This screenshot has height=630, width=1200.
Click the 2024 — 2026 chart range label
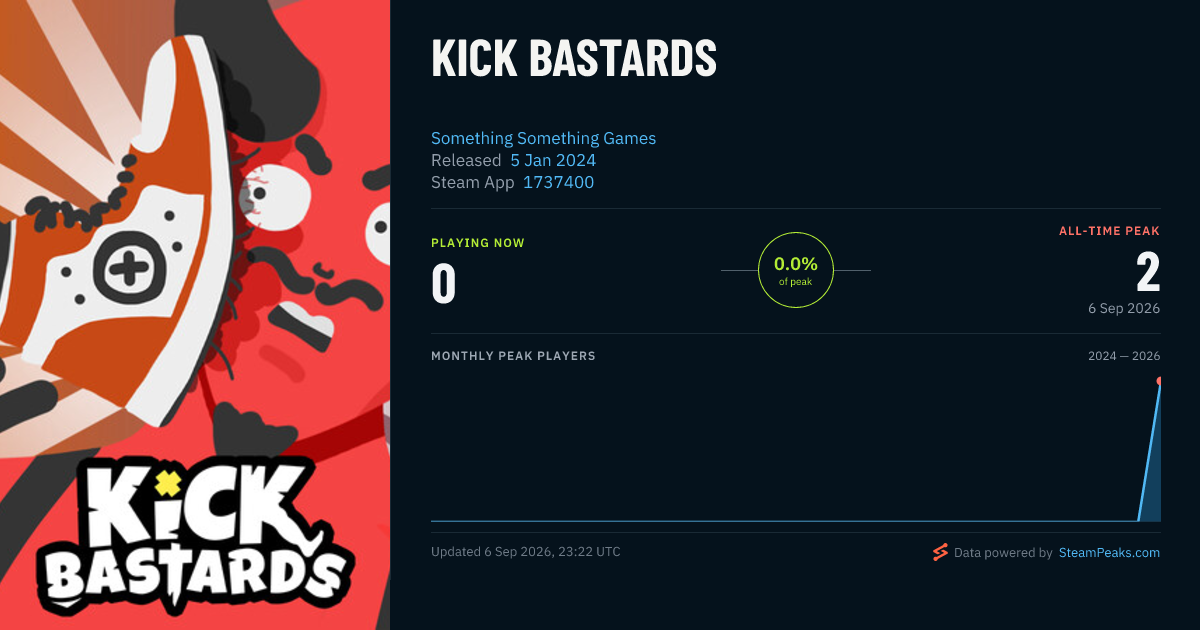tap(1124, 356)
